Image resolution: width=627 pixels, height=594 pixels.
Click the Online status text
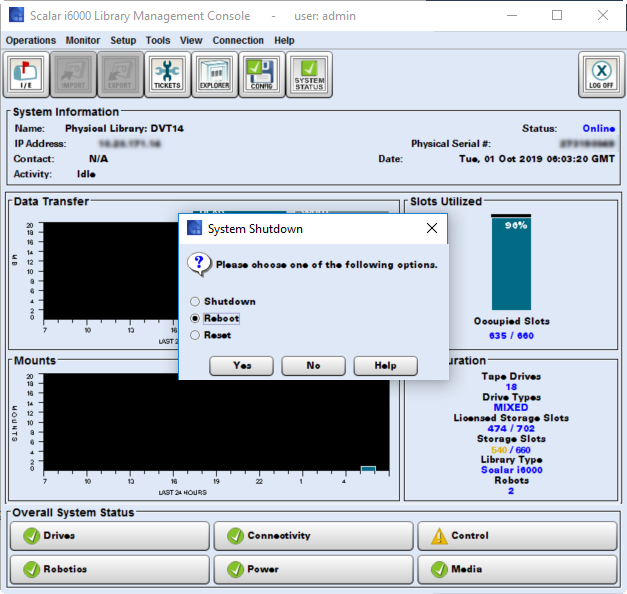click(x=599, y=128)
